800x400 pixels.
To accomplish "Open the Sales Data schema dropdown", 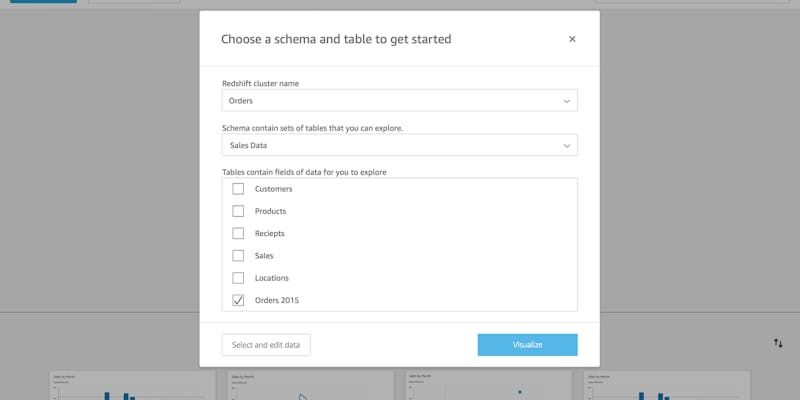I will pyautogui.click(x=399, y=146).
